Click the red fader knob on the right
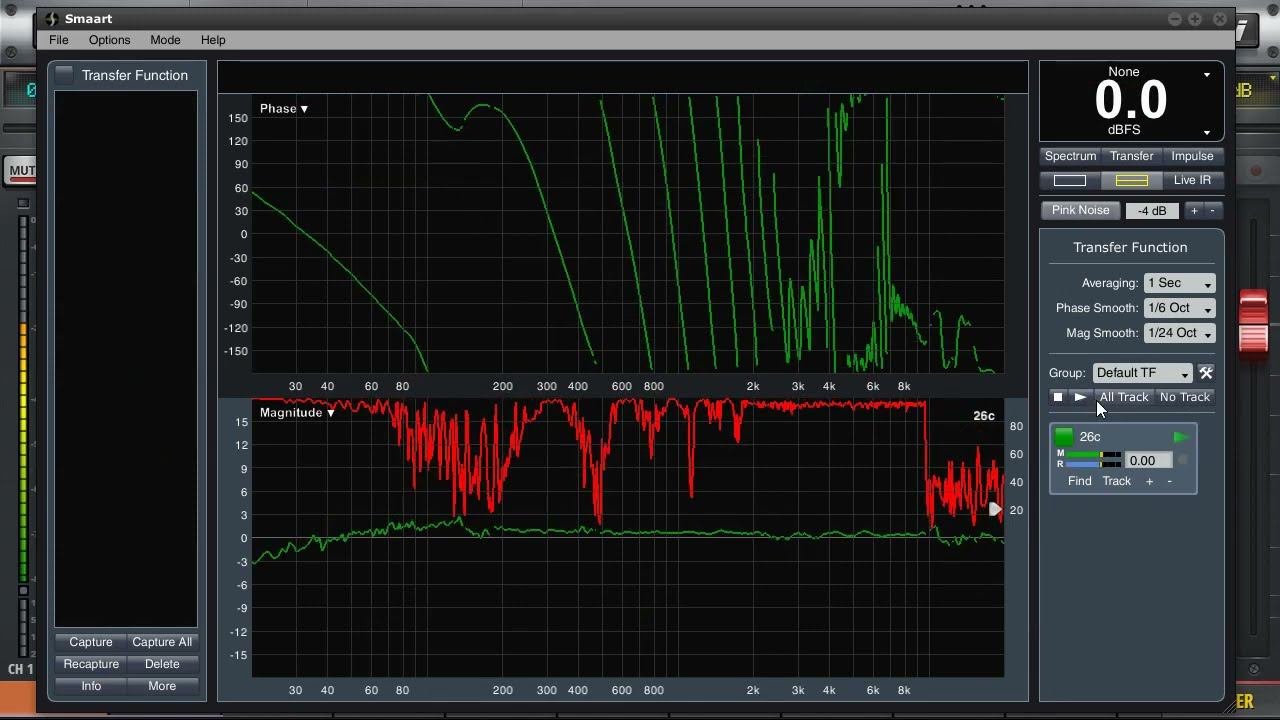The image size is (1280, 720). [1253, 322]
